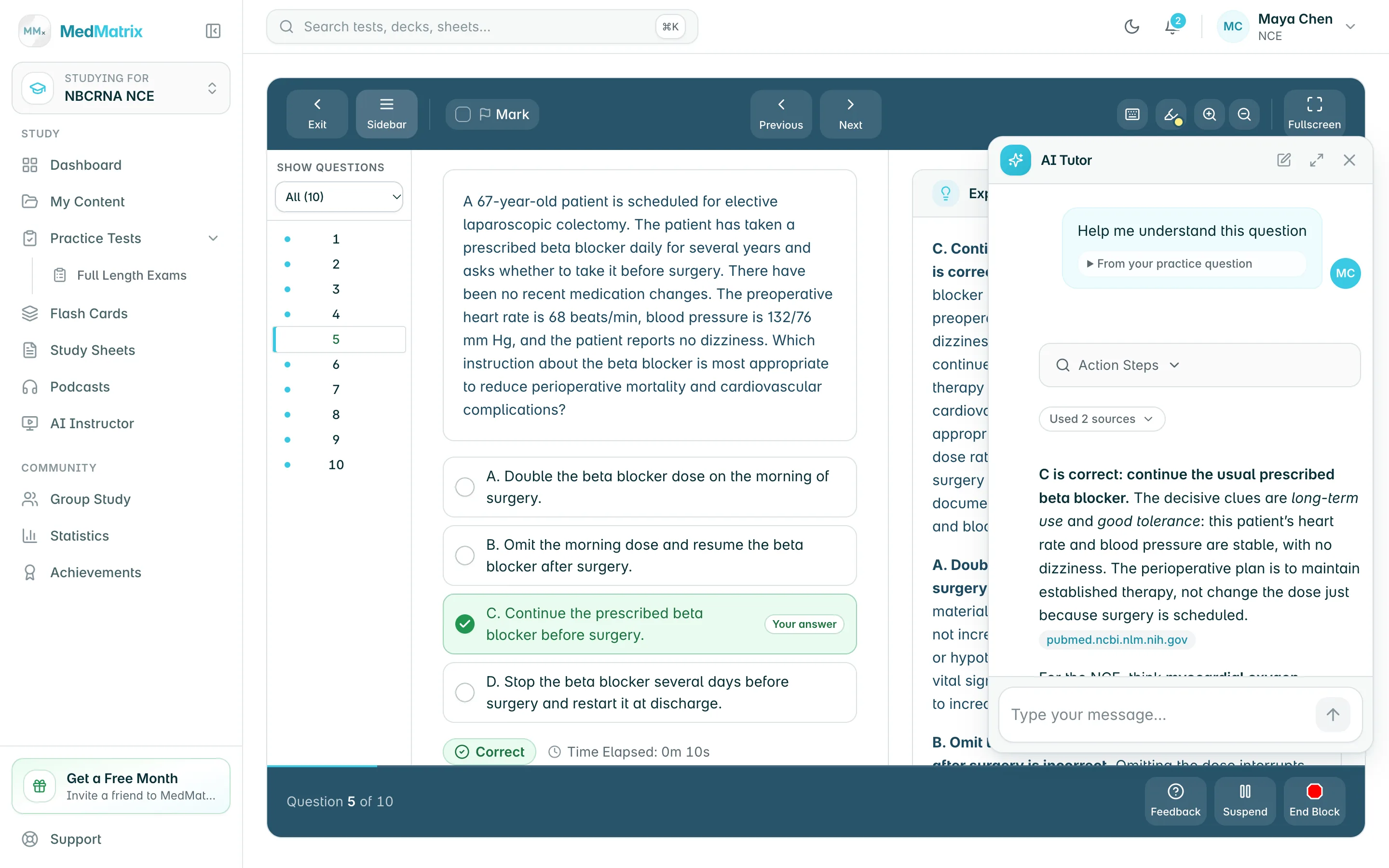
Task: Zoom in on question text
Action: click(x=1209, y=114)
